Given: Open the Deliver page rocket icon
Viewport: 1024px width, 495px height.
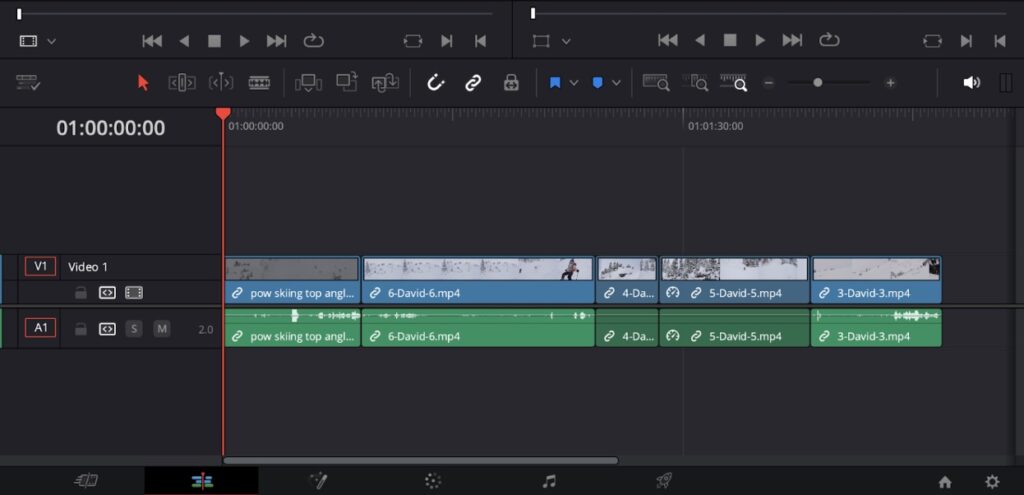Looking at the screenshot, I should [x=663, y=481].
